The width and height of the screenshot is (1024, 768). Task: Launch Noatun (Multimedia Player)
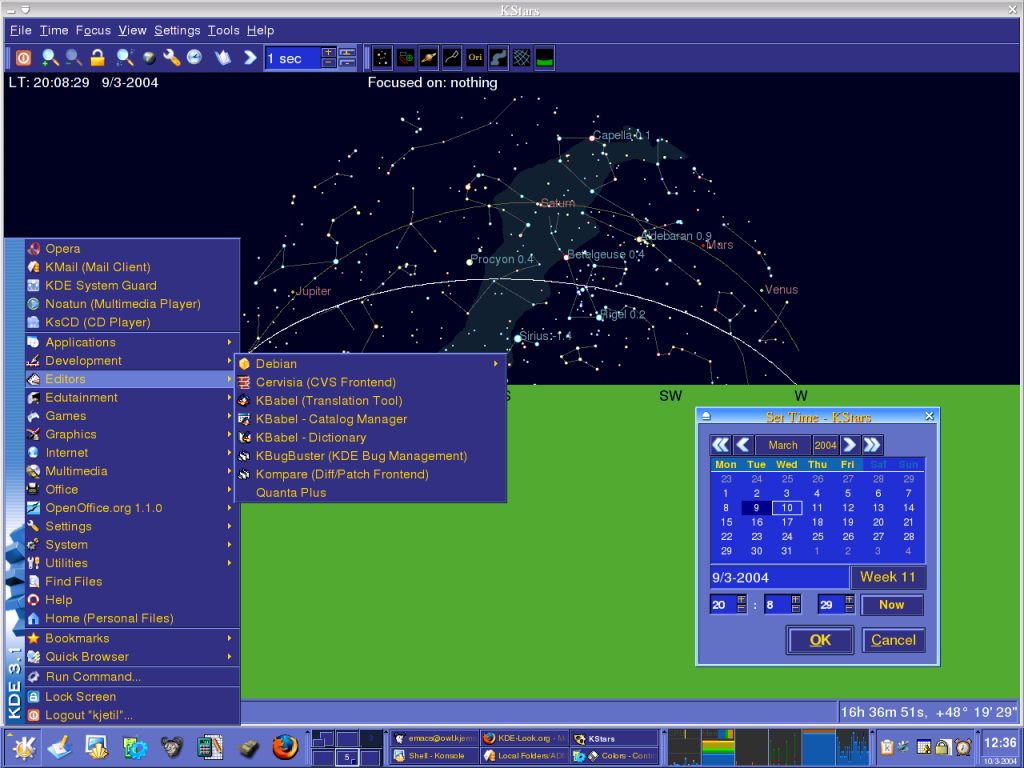[x=133, y=304]
